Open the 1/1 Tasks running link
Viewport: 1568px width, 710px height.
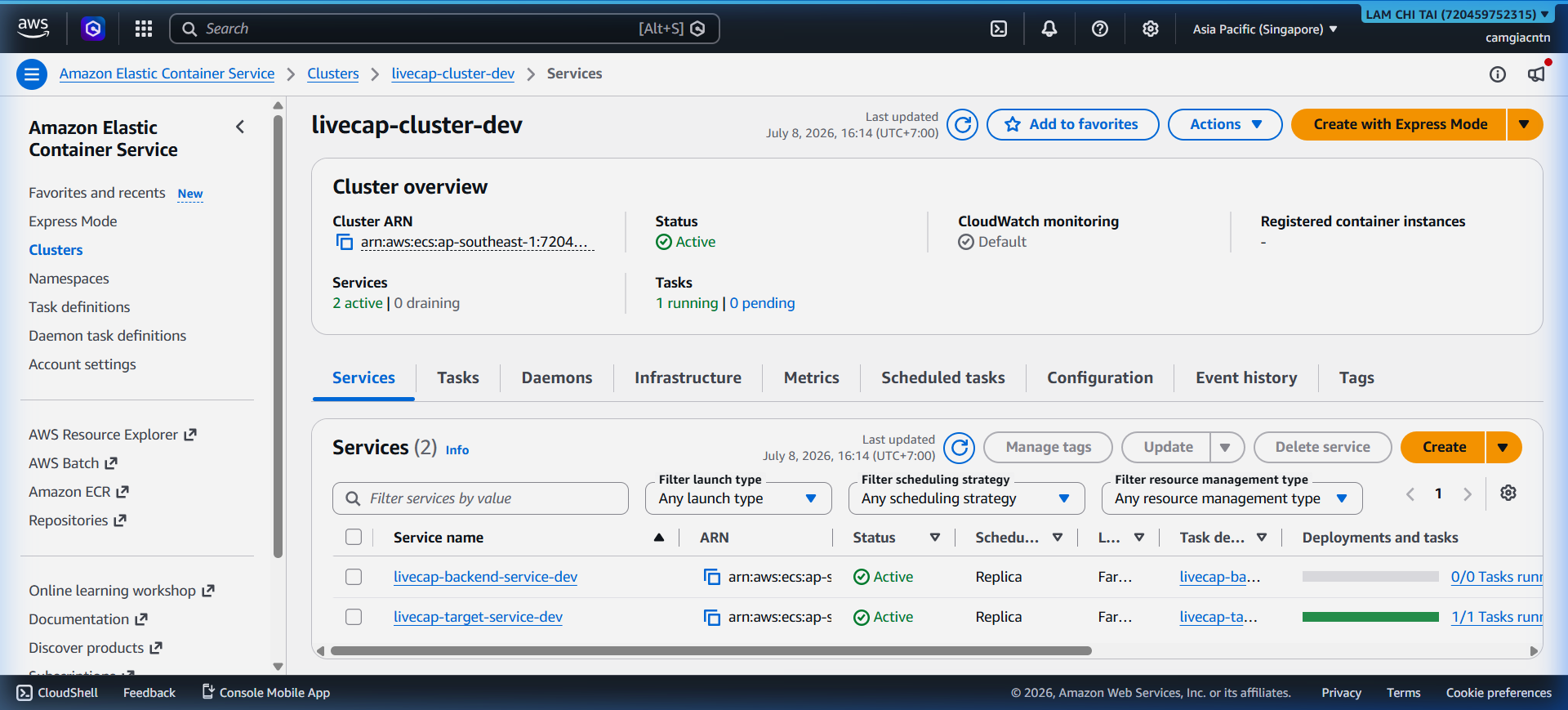(1496, 617)
